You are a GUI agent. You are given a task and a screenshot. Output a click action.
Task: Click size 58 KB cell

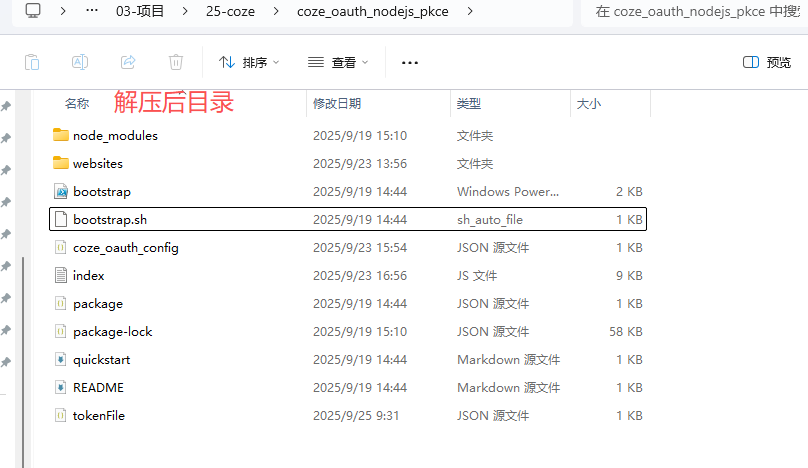(626, 331)
